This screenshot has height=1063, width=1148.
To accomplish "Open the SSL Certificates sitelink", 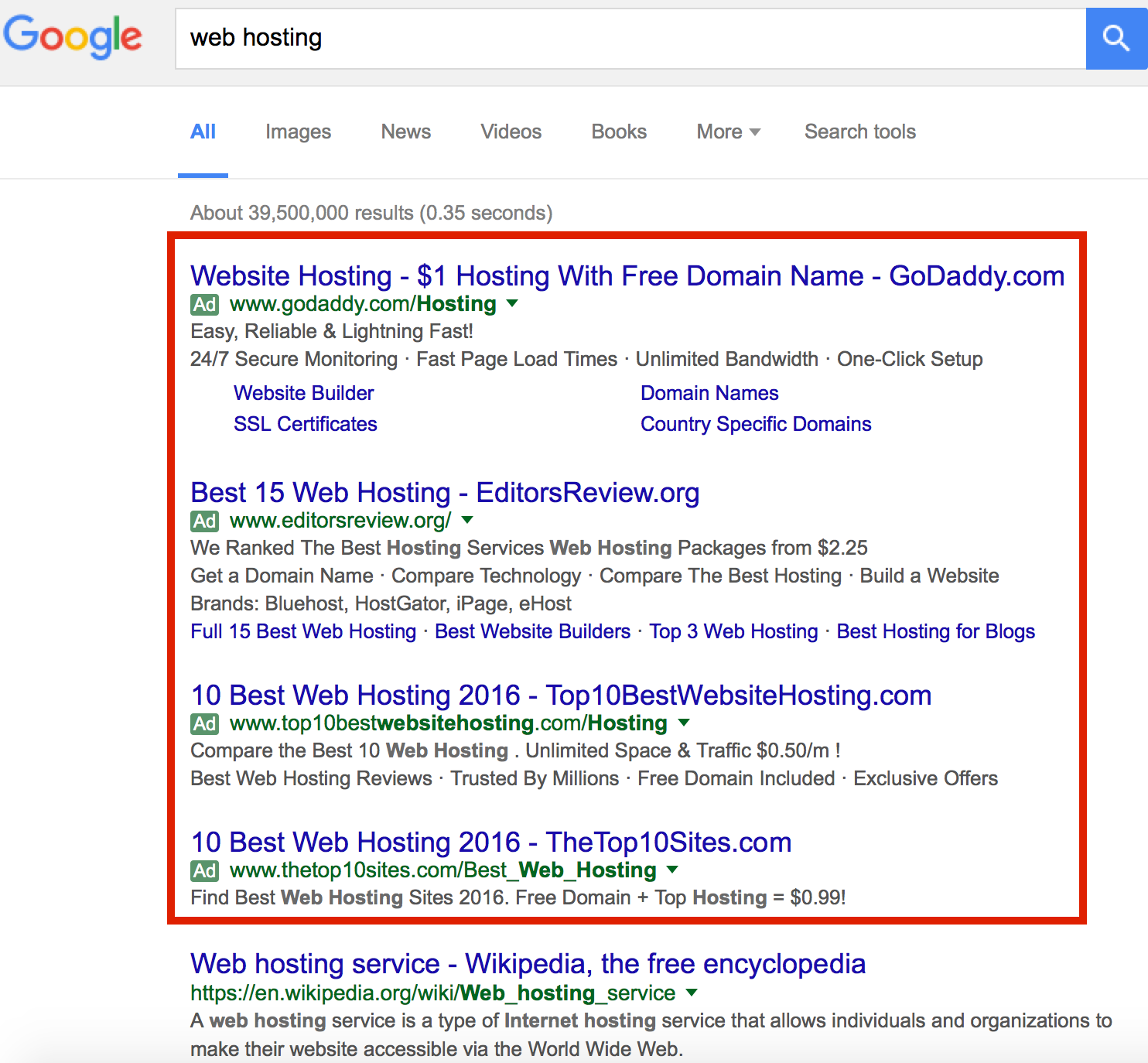I will 306,425.
